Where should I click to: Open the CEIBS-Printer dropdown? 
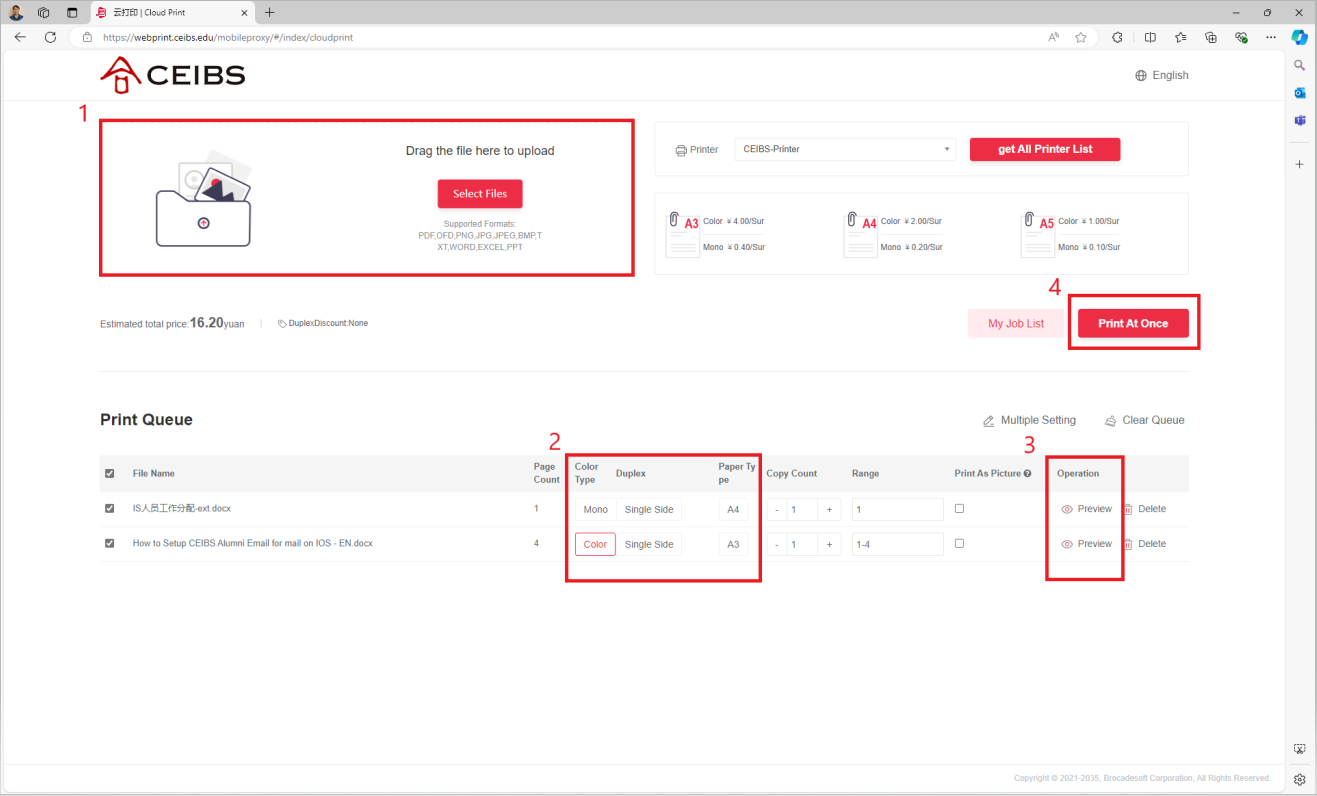tap(845, 149)
